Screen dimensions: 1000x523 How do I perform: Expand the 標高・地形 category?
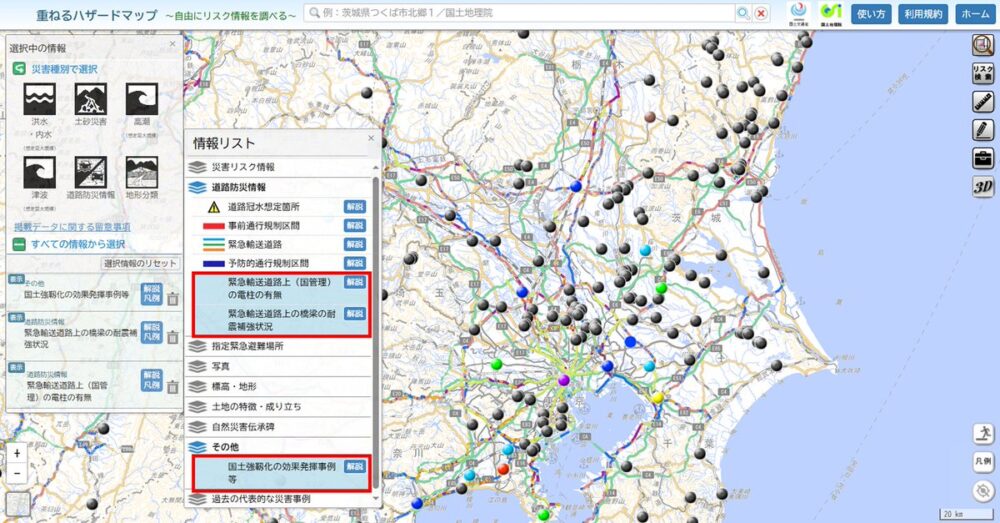235,386
